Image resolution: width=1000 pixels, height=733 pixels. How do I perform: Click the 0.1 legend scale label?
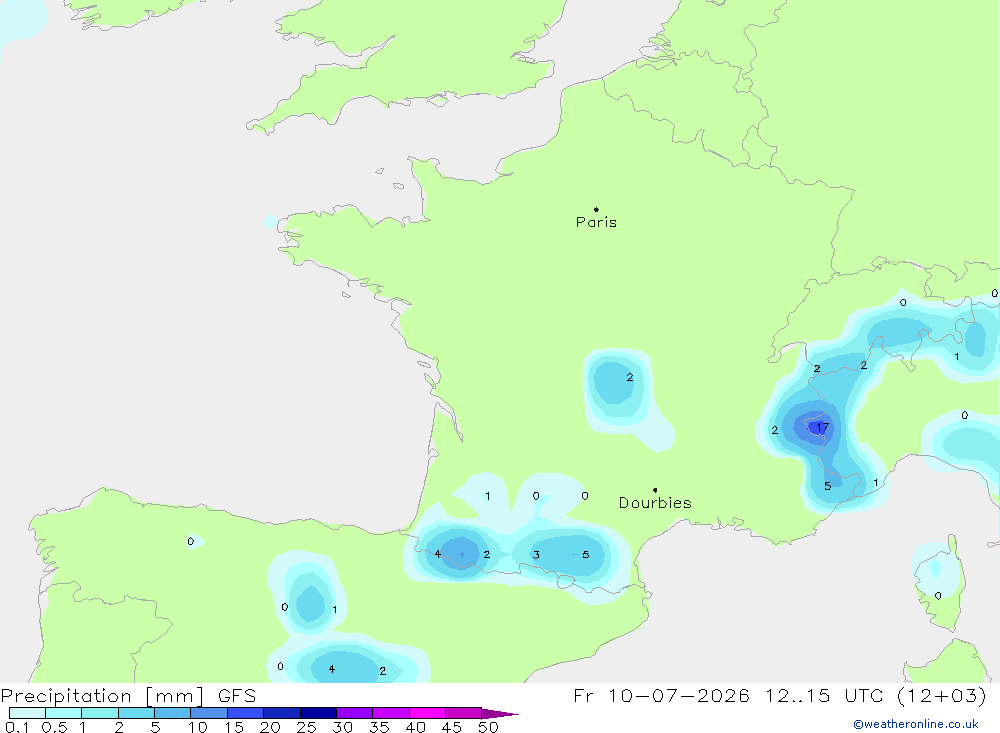click(17, 727)
